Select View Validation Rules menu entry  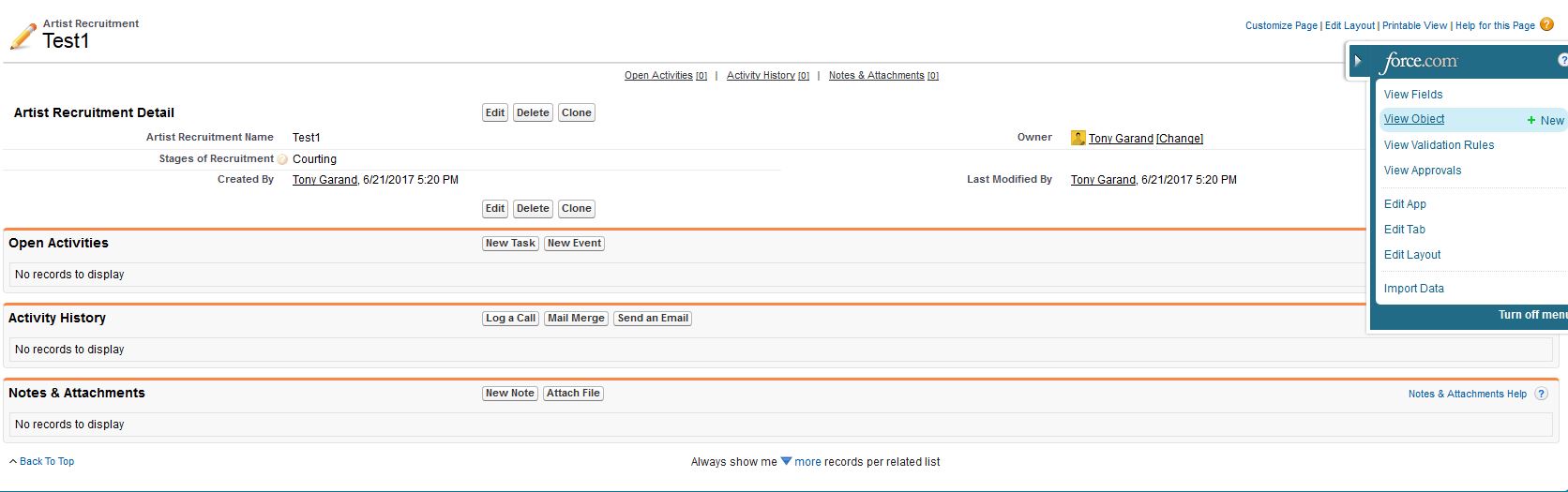(x=1439, y=145)
